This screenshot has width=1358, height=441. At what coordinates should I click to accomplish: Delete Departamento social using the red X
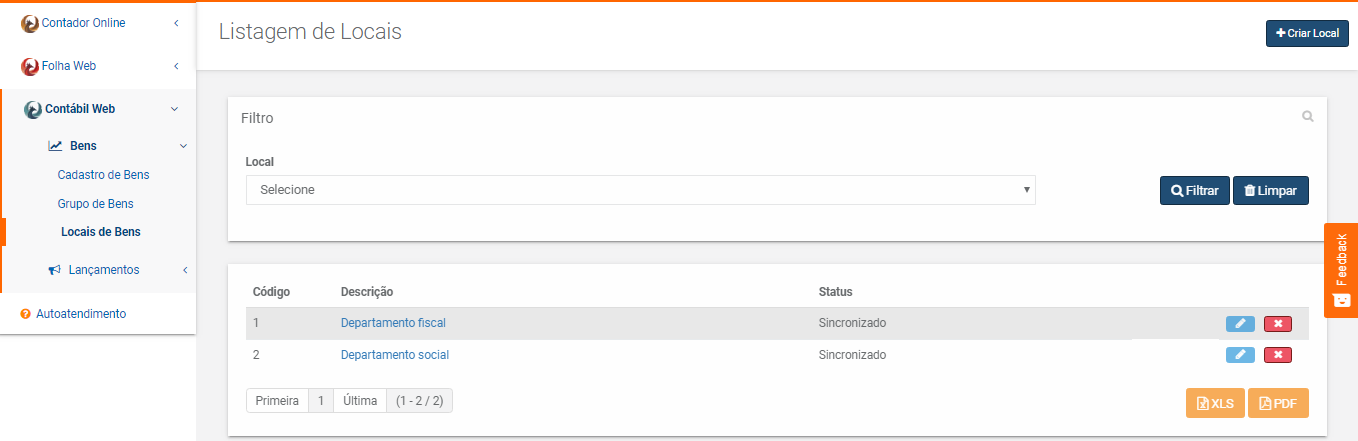[x=1278, y=354]
